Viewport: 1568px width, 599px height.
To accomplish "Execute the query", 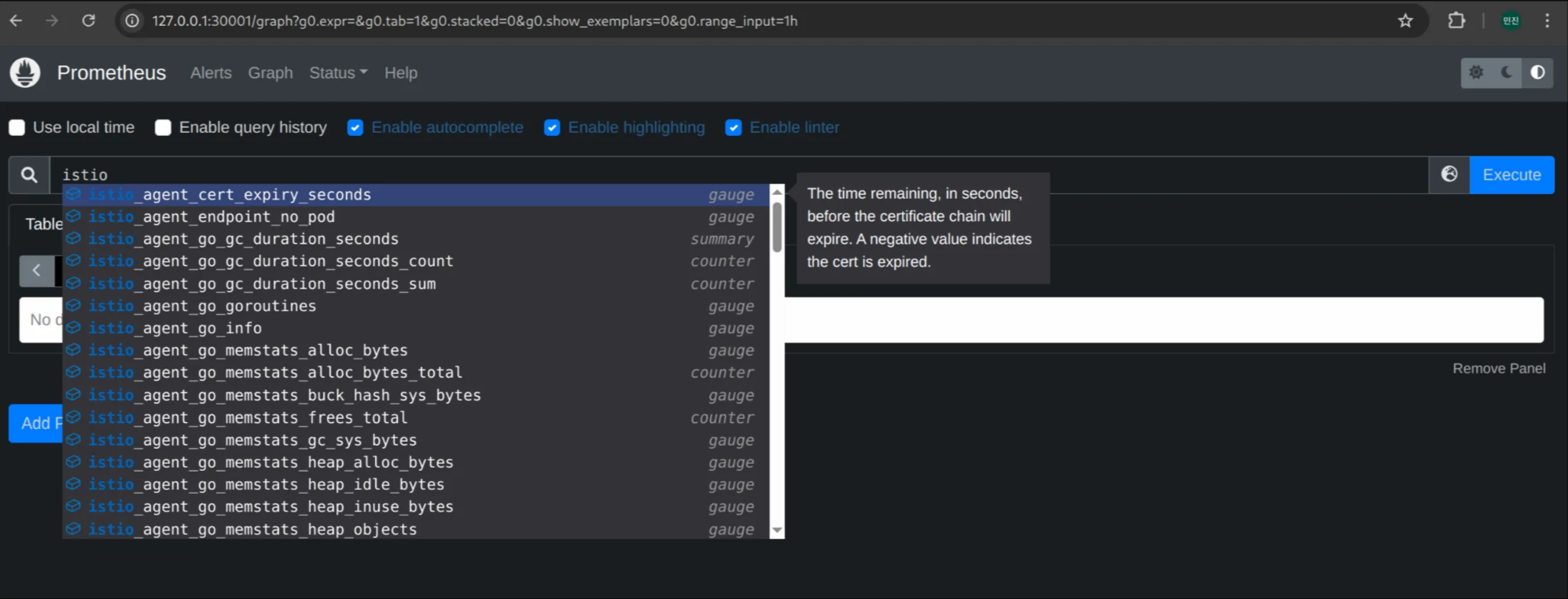I will (x=1511, y=175).
